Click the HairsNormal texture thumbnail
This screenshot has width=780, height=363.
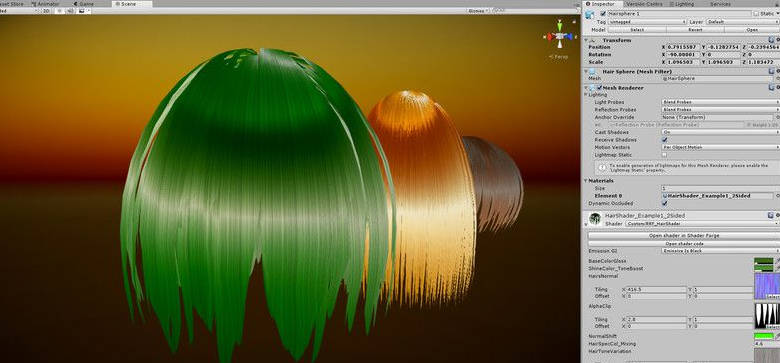[767, 286]
